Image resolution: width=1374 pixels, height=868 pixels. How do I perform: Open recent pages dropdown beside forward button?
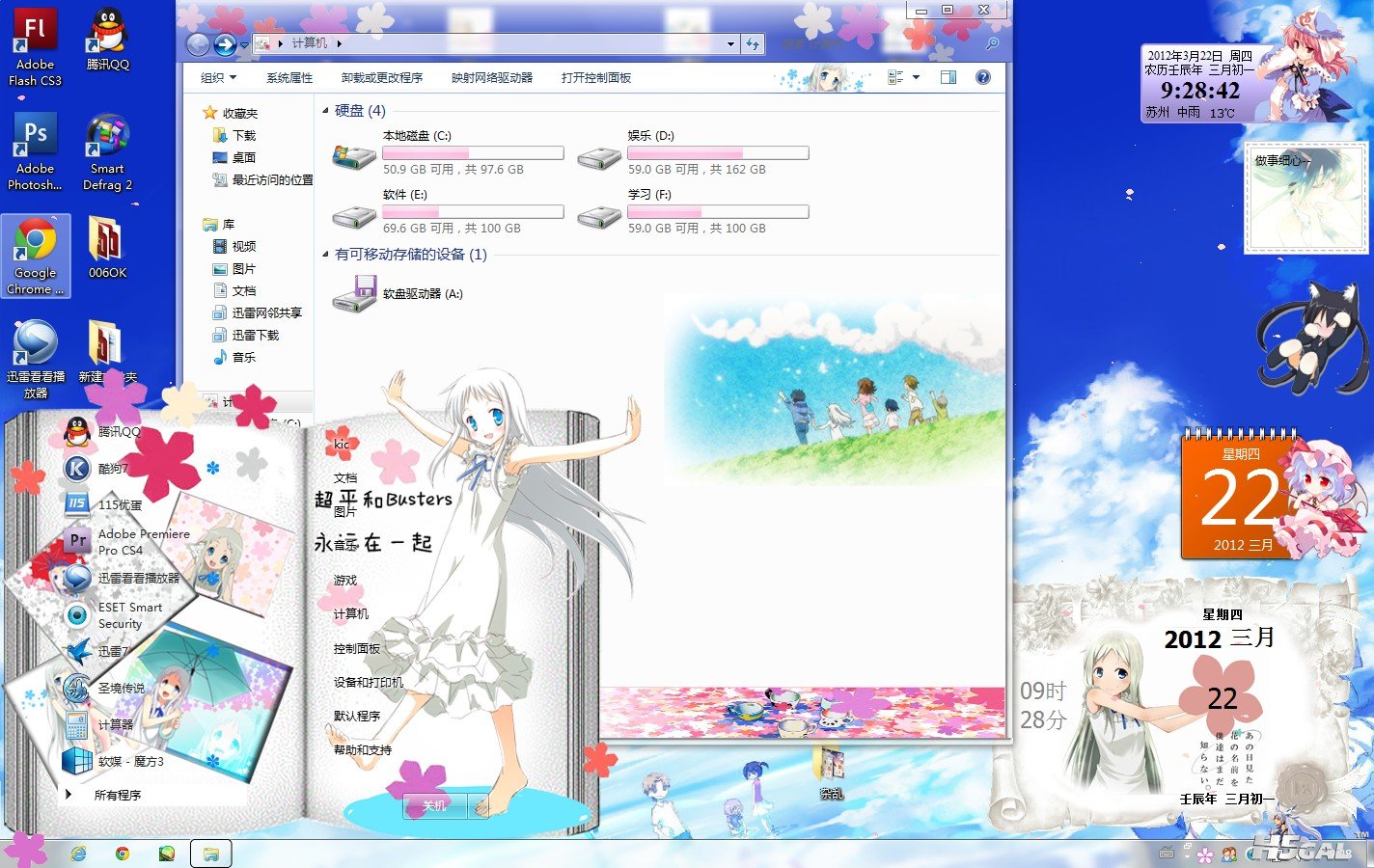pyautogui.click(x=244, y=44)
